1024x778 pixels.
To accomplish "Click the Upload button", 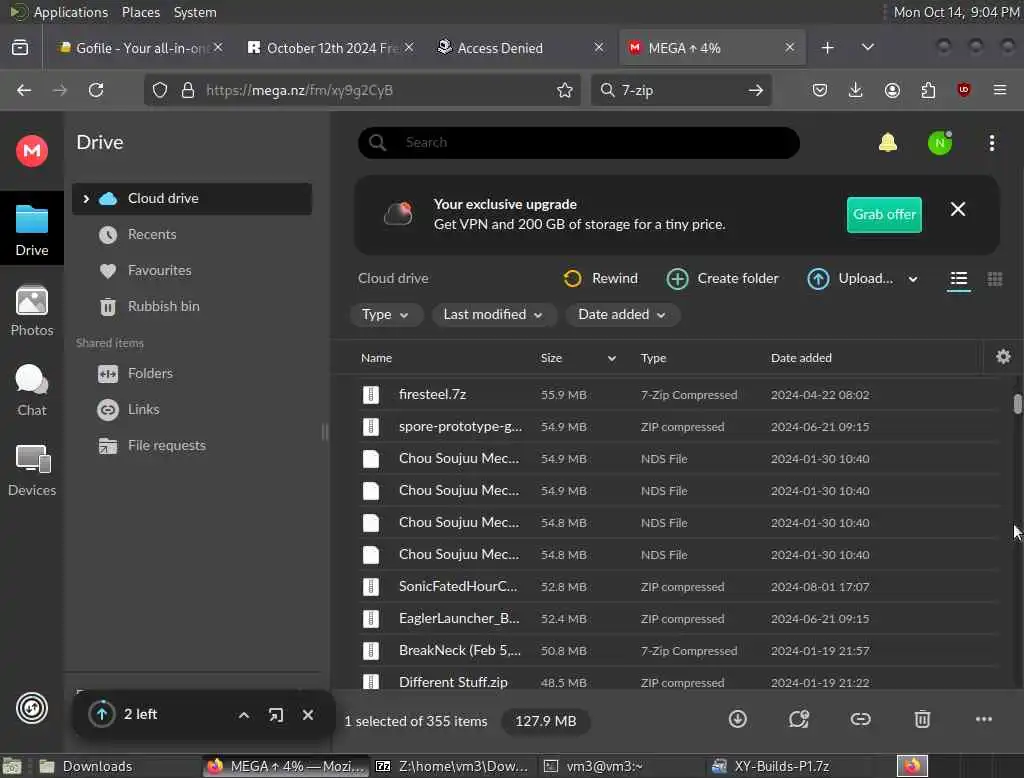I will (x=850, y=279).
